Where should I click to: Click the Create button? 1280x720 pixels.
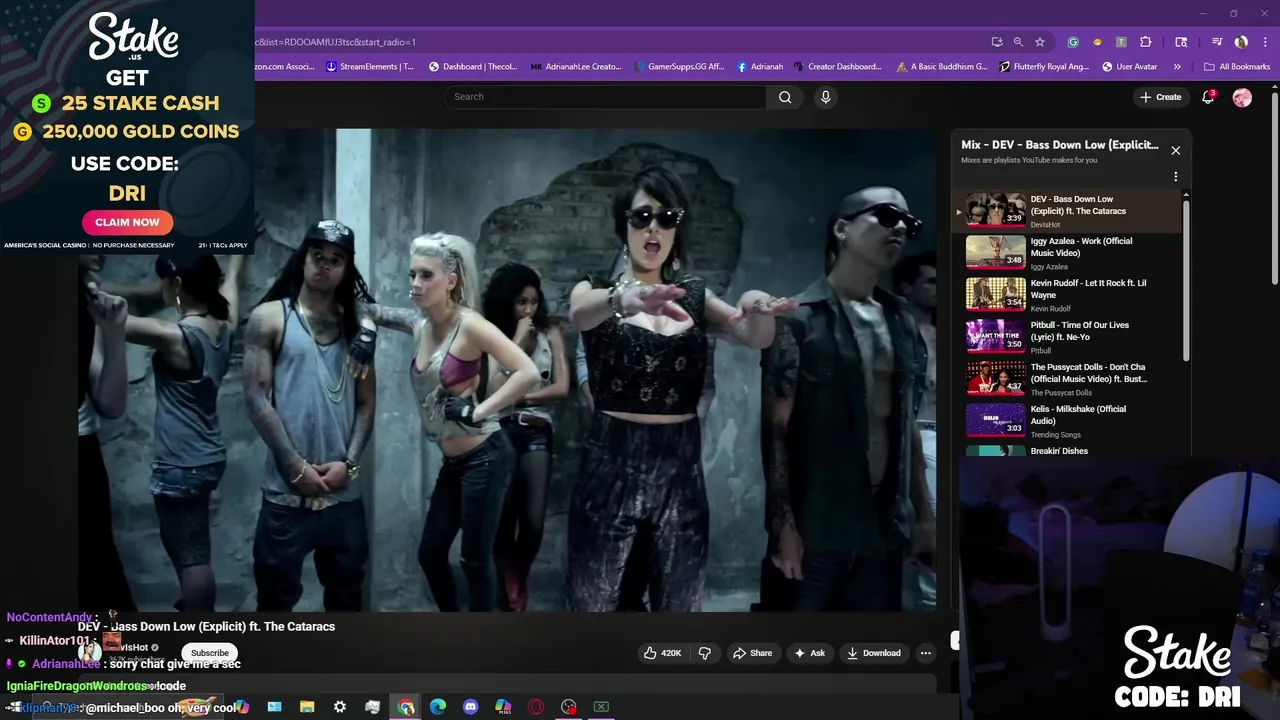pyautogui.click(x=1160, y=97)
